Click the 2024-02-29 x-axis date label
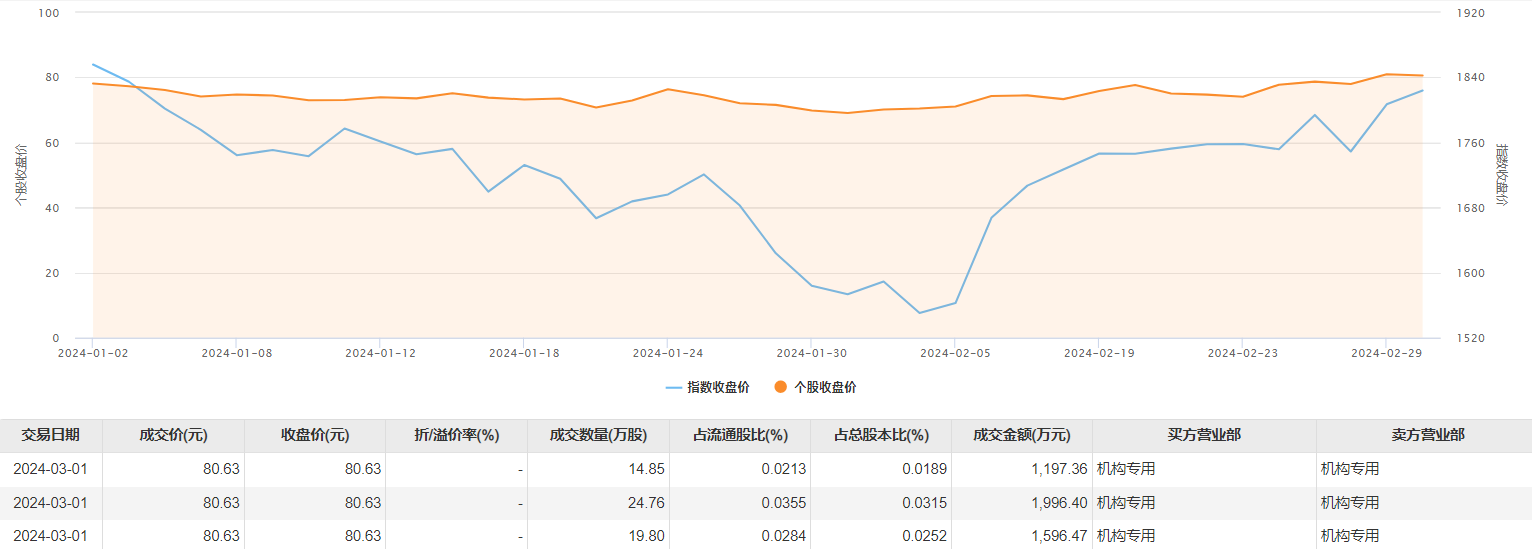1532x549 pixels. pyautogui.click(x=1385, y=353)
